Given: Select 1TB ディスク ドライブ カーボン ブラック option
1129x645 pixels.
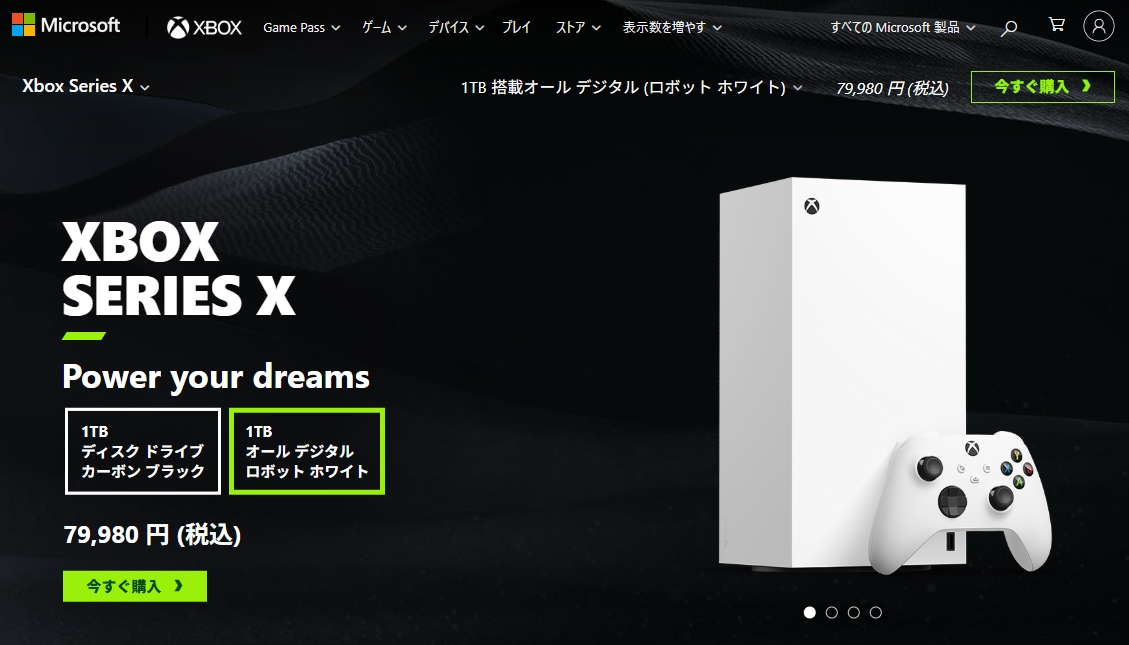Looking at the screenshot, I should (x=143, y=451).
